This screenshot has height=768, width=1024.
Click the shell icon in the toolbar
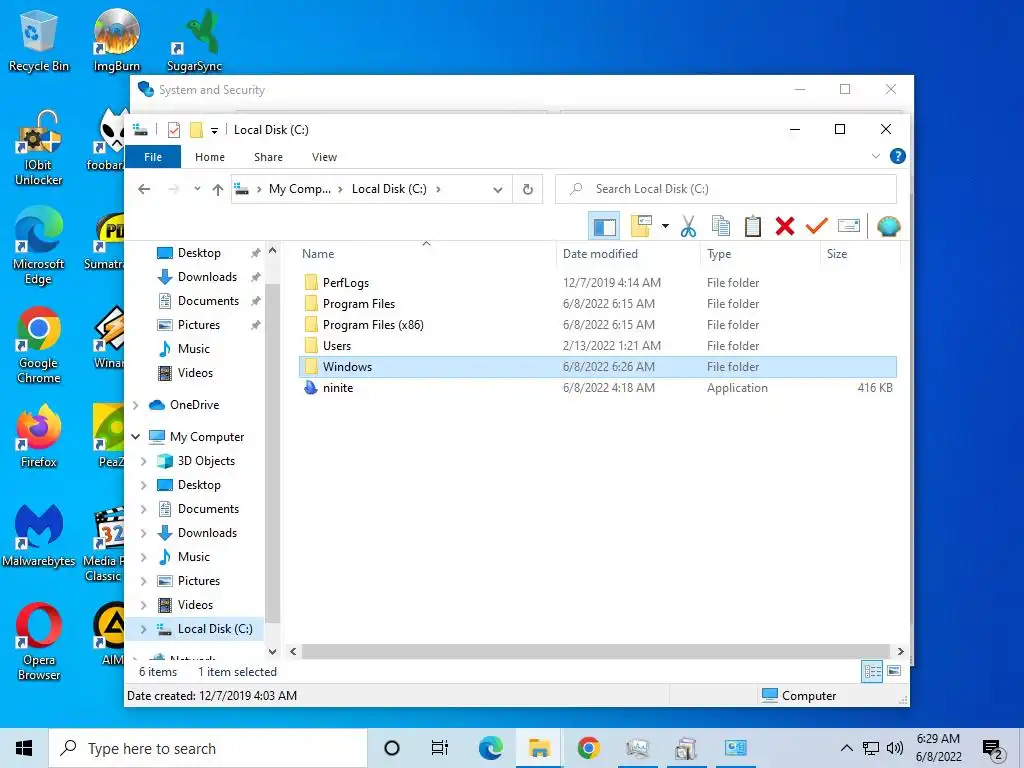click(888, 227)
